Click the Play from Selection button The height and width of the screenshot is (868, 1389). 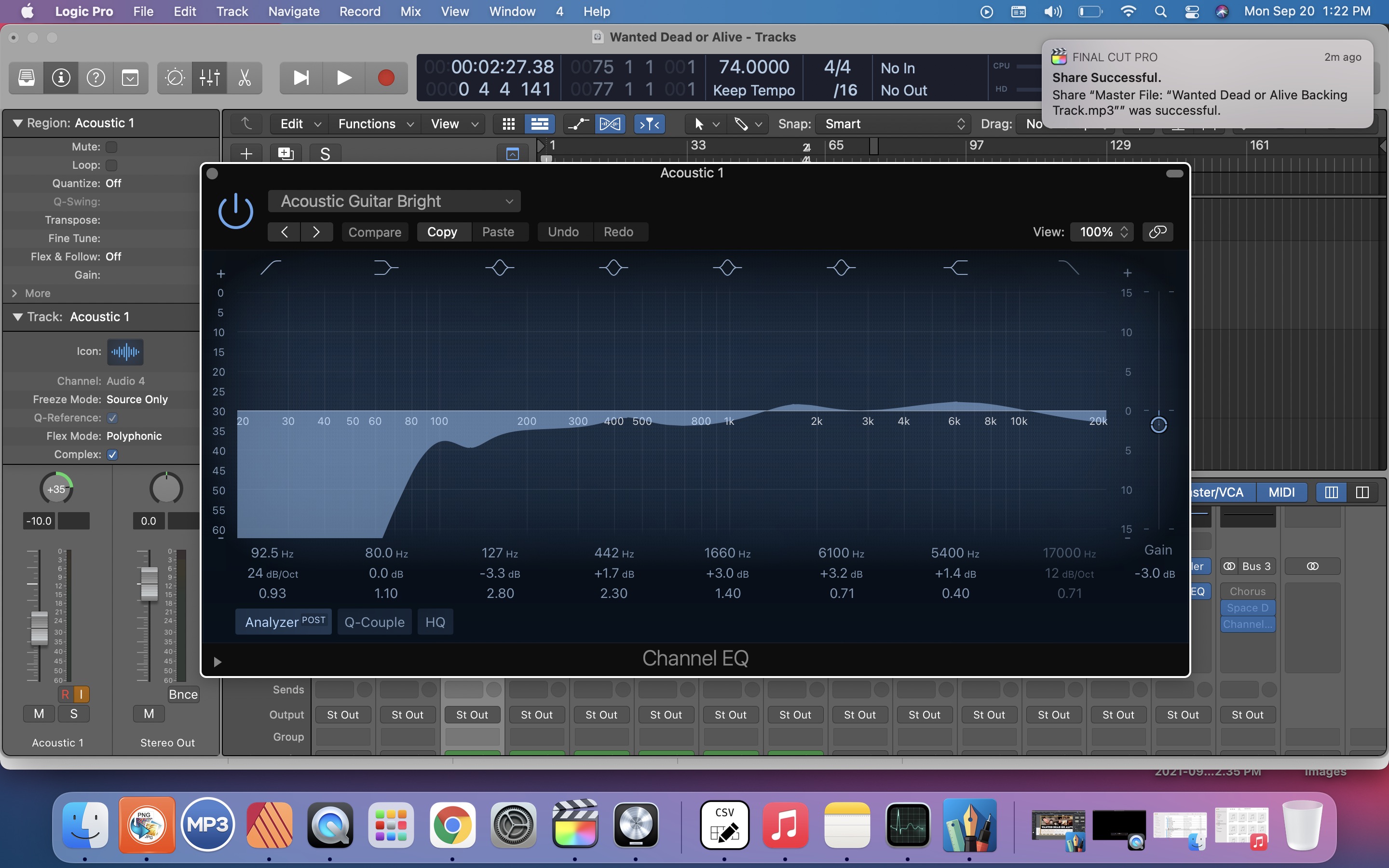pyautogui.click(x=301, y=78)
